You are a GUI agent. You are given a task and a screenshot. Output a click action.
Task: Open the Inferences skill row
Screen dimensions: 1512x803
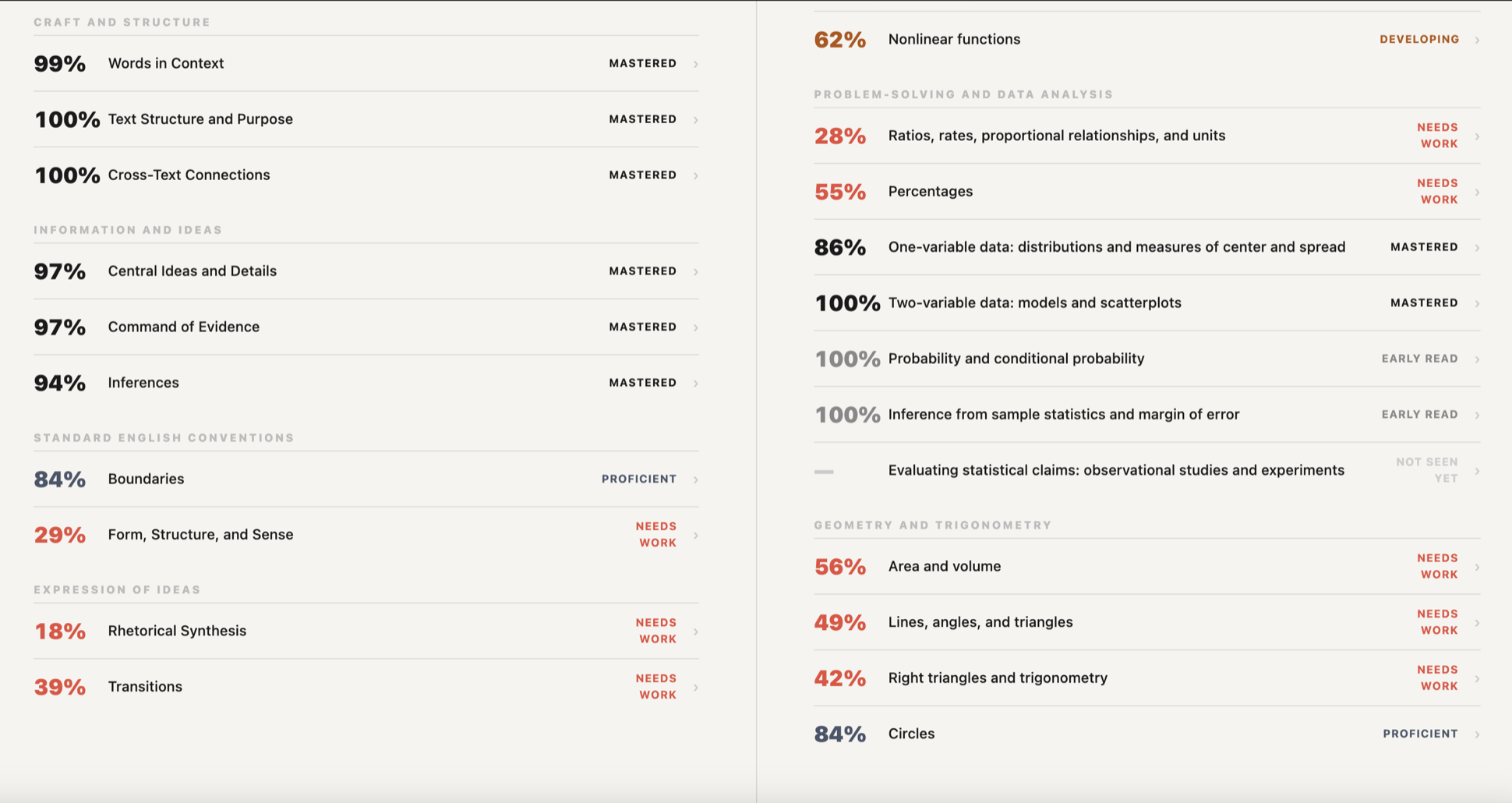coord(366,383)
